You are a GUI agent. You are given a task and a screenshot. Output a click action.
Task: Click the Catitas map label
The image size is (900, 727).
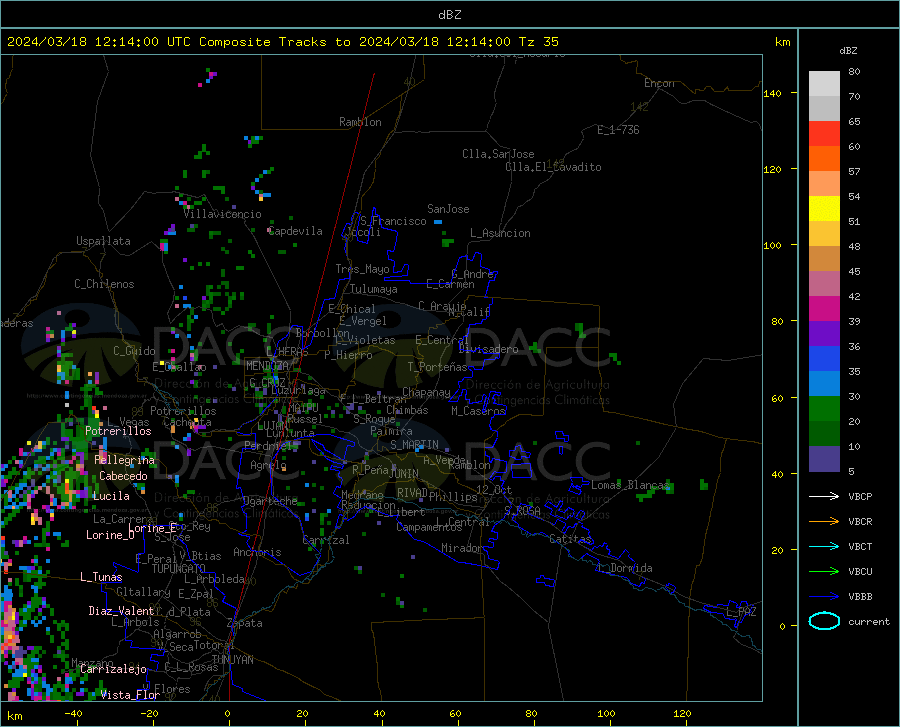(571, 539)
